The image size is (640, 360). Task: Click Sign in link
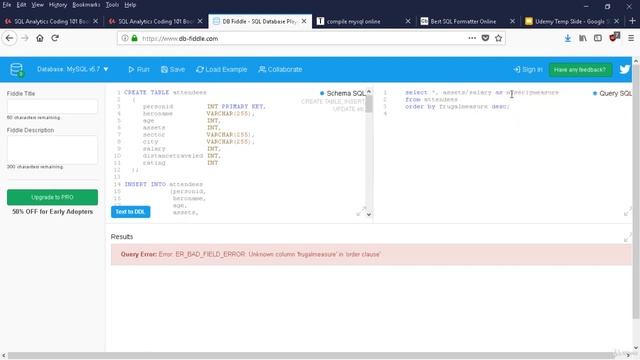coord(528,69)
